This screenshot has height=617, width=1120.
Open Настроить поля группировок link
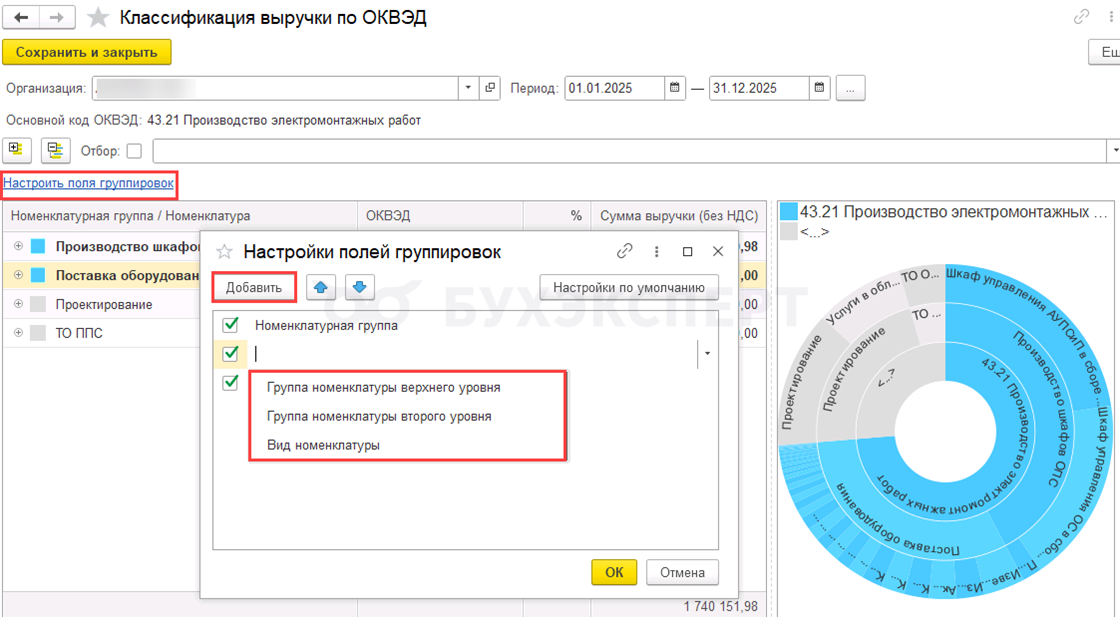tap(89, 183)
